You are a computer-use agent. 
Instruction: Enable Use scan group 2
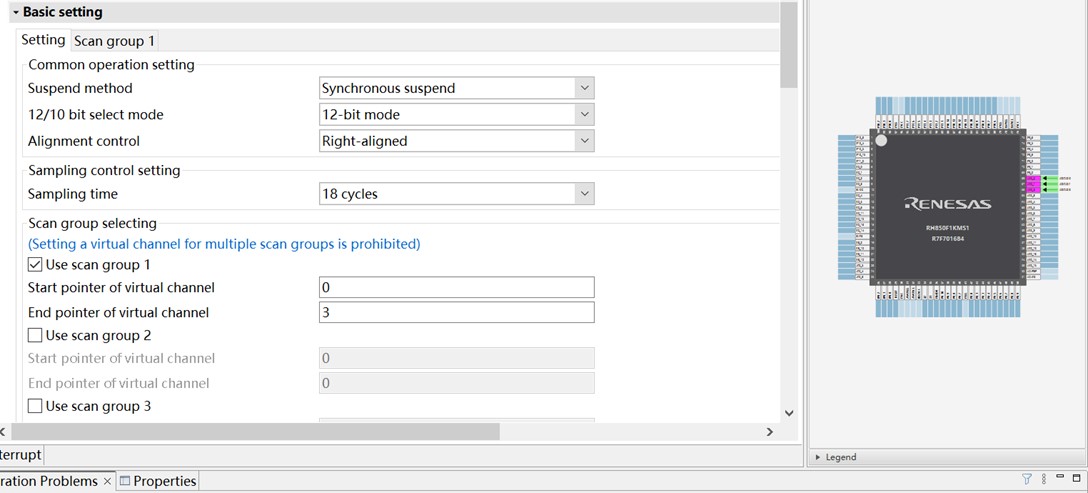tap(34, 335)
